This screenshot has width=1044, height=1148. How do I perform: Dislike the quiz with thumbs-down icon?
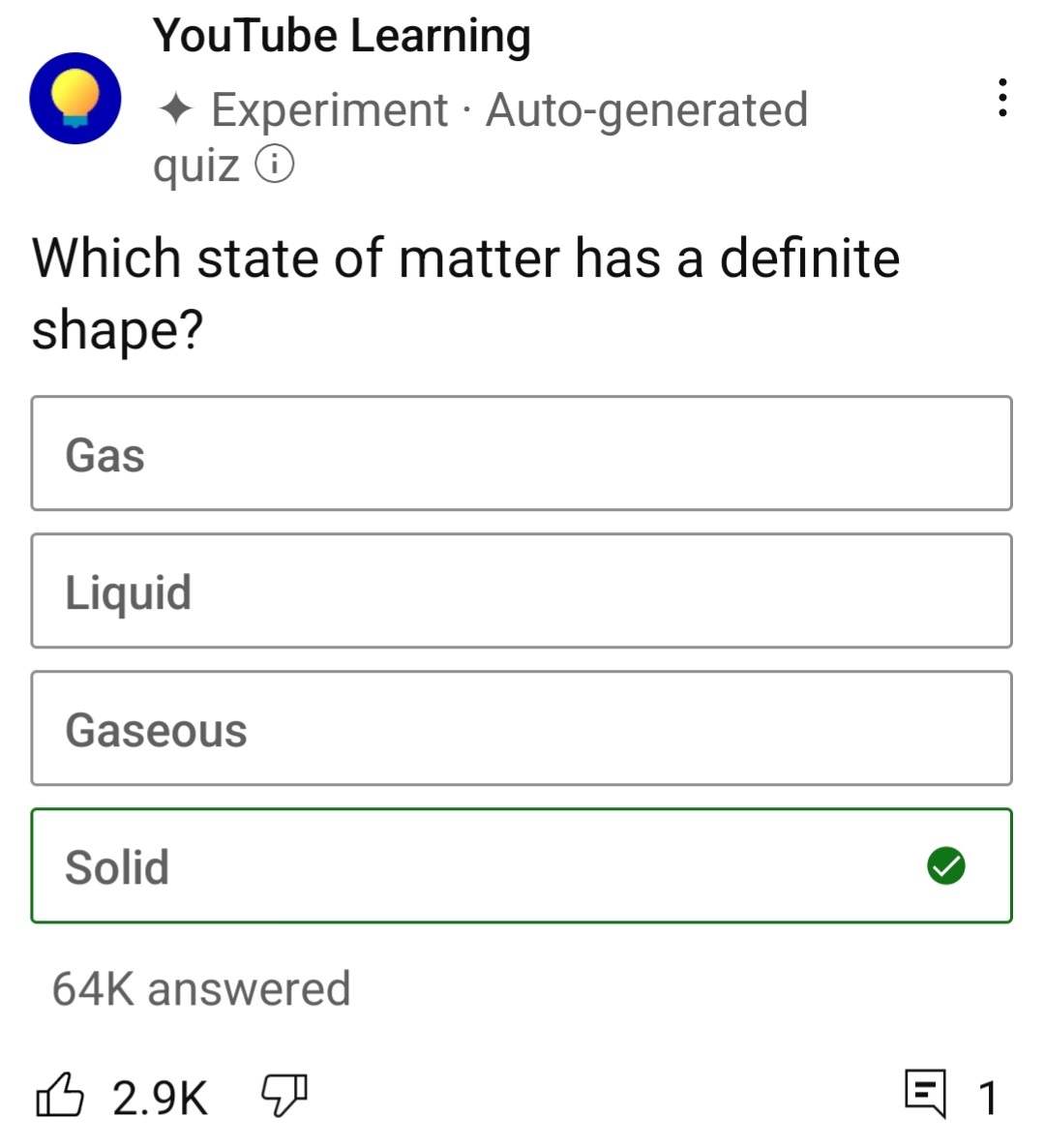(283, 1096)
